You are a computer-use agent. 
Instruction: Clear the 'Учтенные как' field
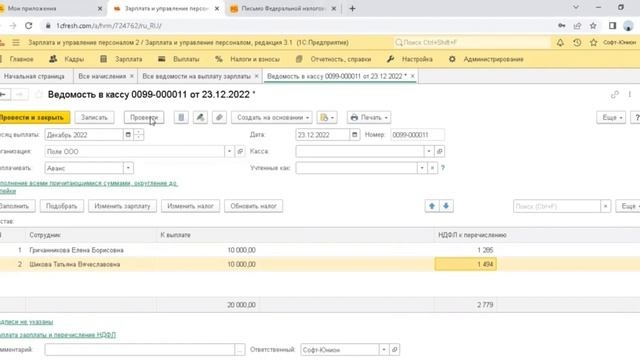click(432, 168)
